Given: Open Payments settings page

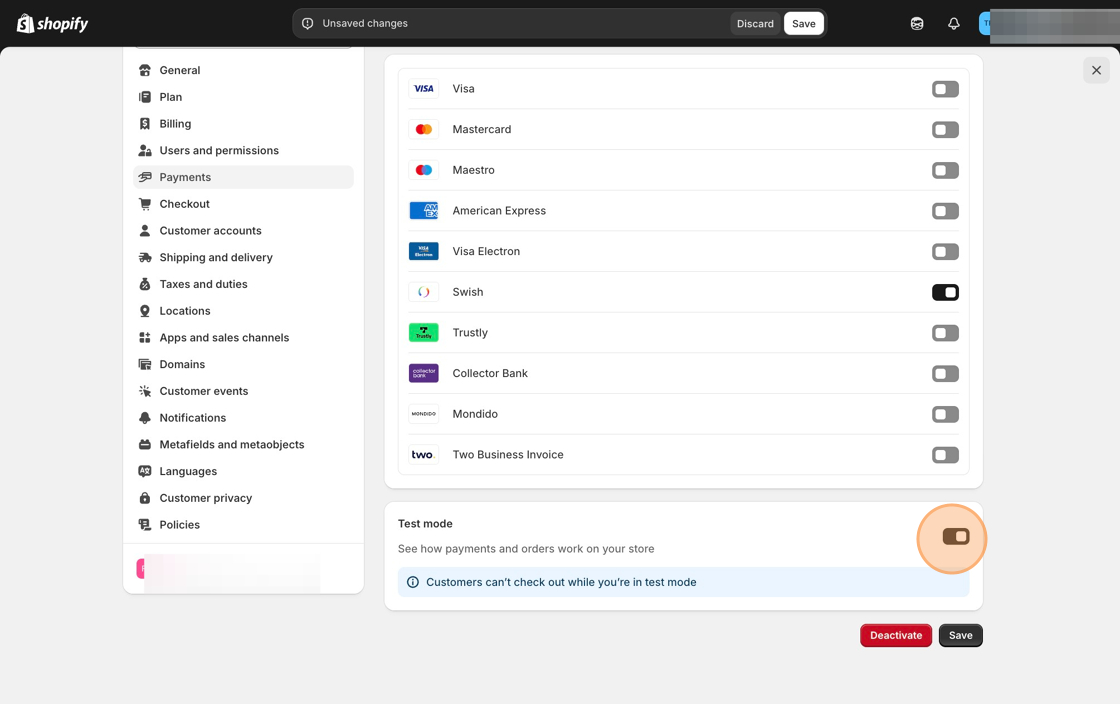Looking at the screenshot, I should [x=244, y=177].
